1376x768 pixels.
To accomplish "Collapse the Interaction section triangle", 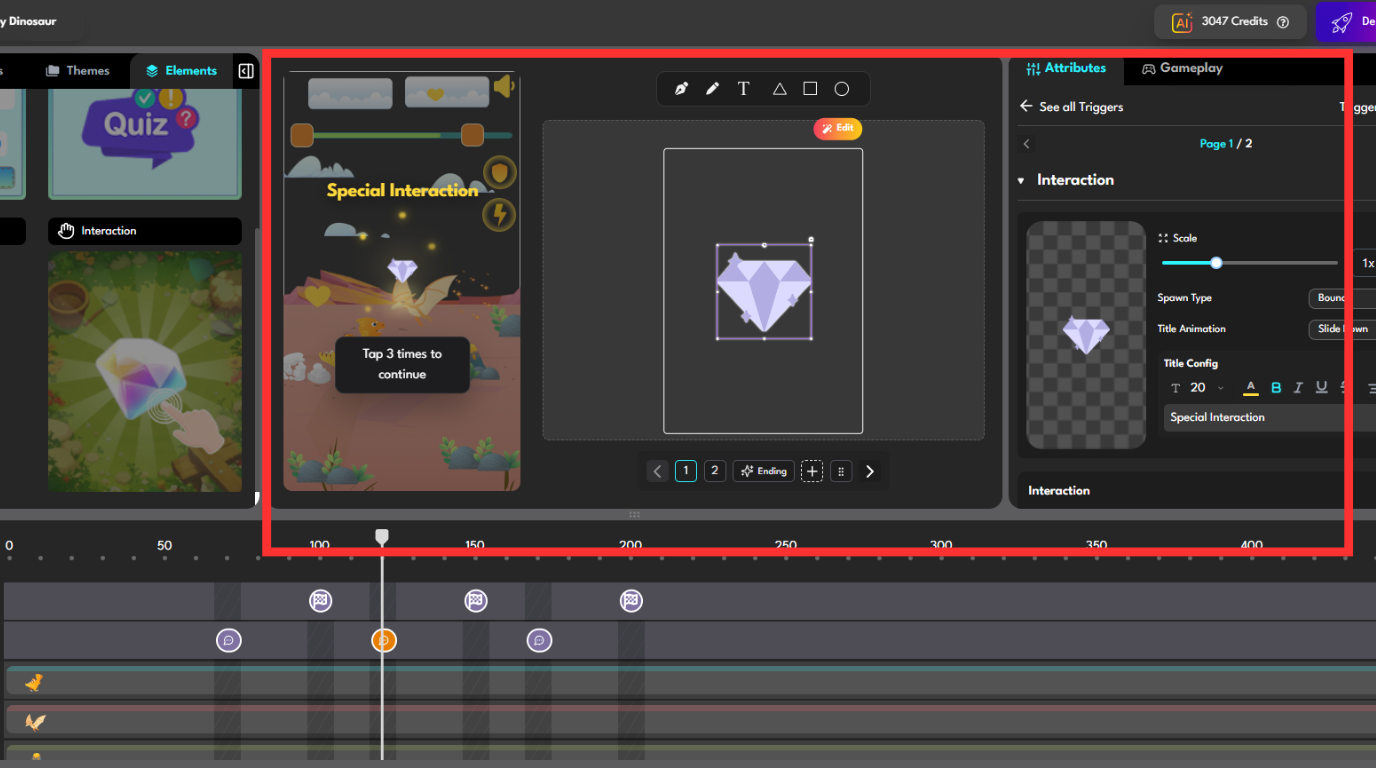I will pos(1021,181).
